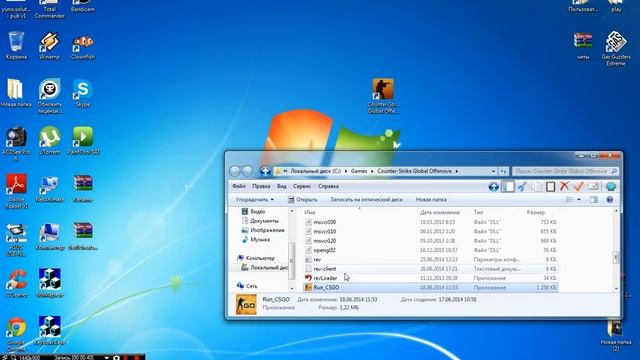Viewport: 640px width, 360px height.
Task: Open the Справка menu
Action: pyautogui.click(x=328, y=186)
